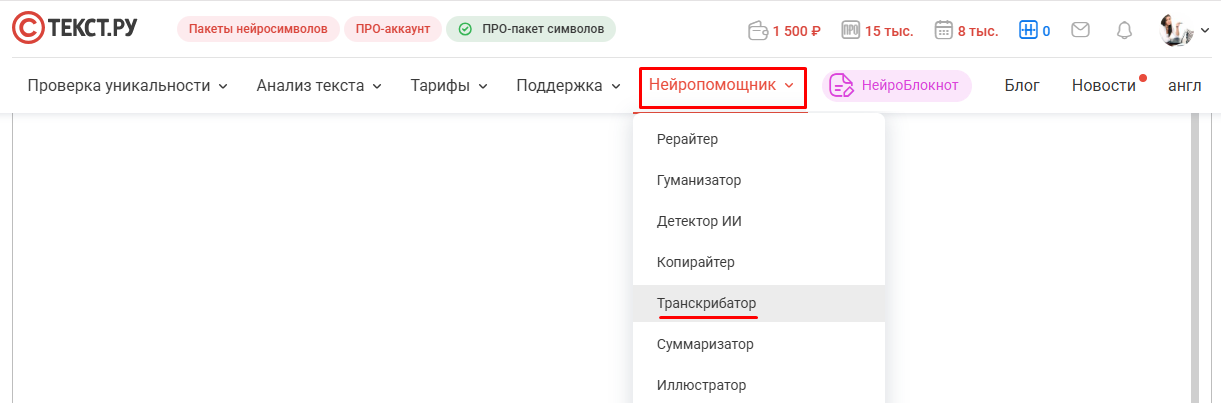Click the calendar symbols icon
1221x403 pixels.
coord(943,30)
